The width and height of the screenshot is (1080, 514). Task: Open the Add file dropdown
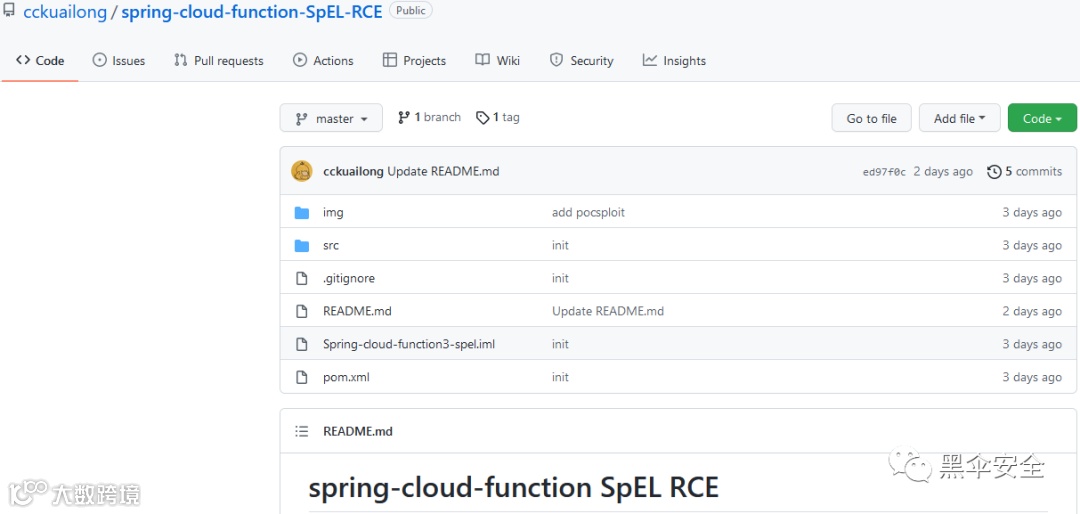(x=959, y=118)
